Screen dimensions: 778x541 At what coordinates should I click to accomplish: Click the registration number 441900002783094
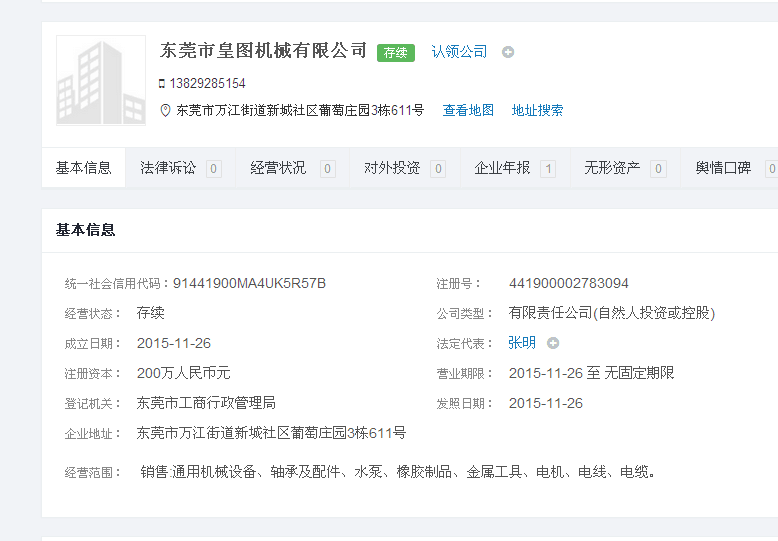[568, 283]
